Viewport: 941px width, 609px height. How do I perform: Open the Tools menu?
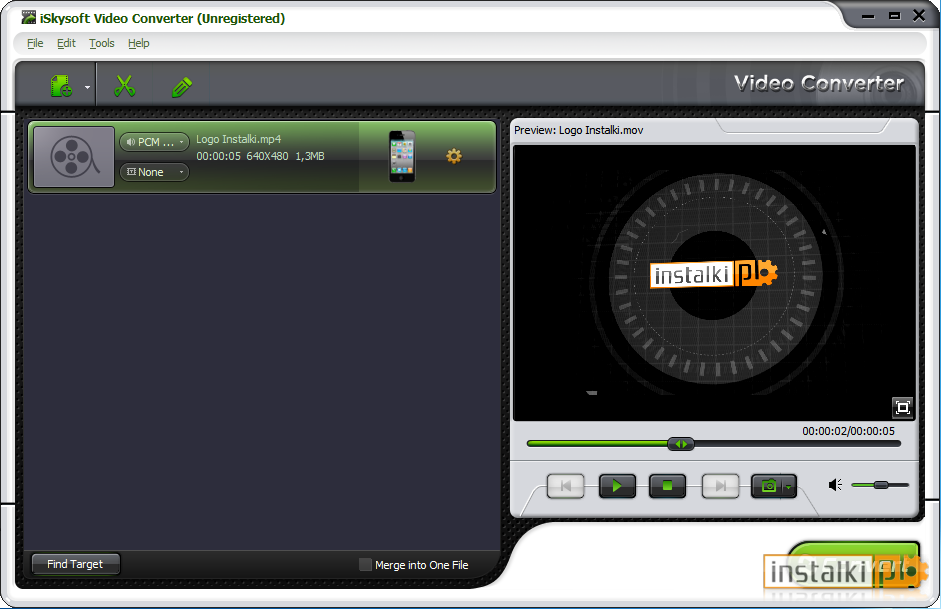click(x=102, y=43)
